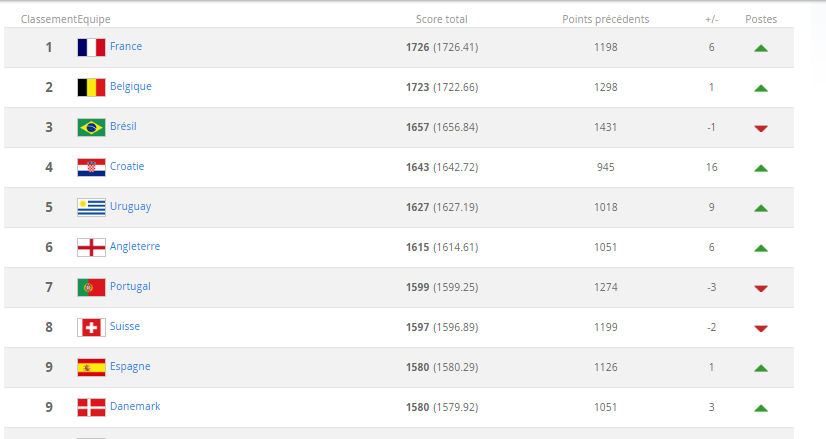Viewport: 826px width, 439px height.
Task: Open the Danemark team link
Action: 135,407
